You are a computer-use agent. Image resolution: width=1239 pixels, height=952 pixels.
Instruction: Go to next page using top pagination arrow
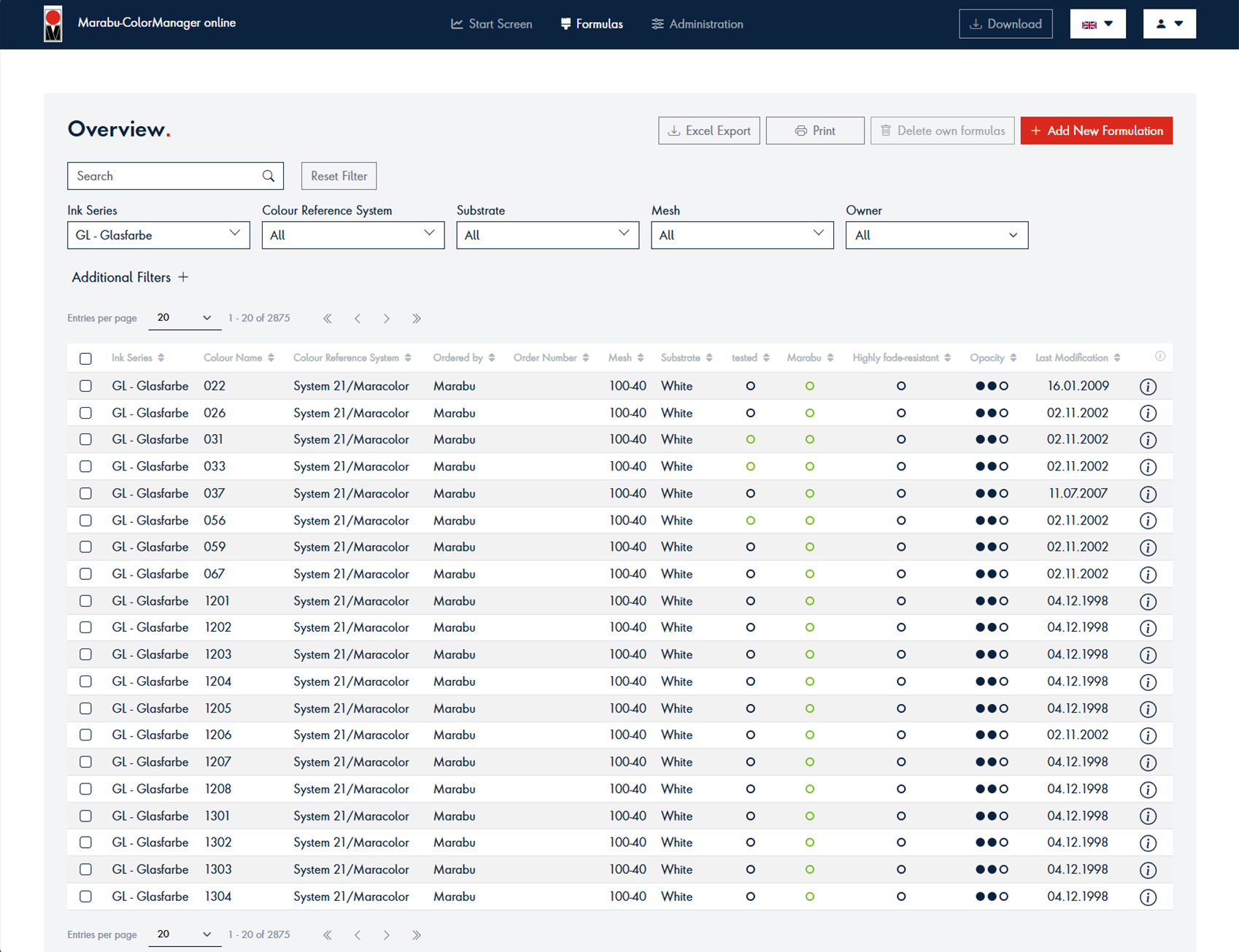click(387, 319)
